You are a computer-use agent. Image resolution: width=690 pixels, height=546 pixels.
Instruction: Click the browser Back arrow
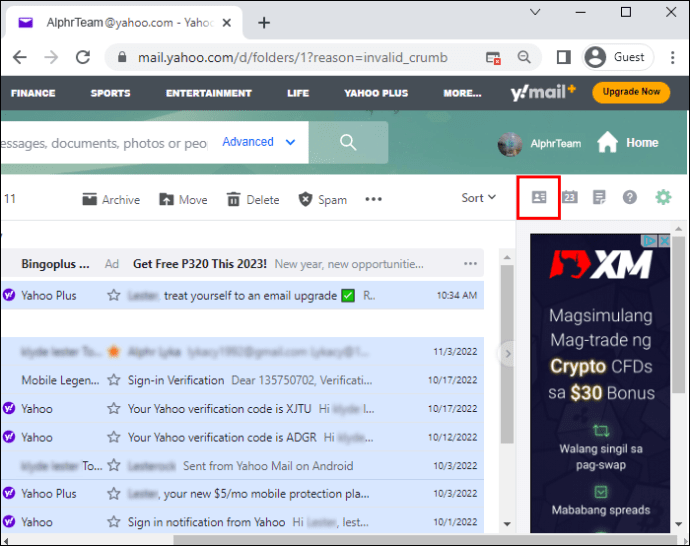[20, 57]
